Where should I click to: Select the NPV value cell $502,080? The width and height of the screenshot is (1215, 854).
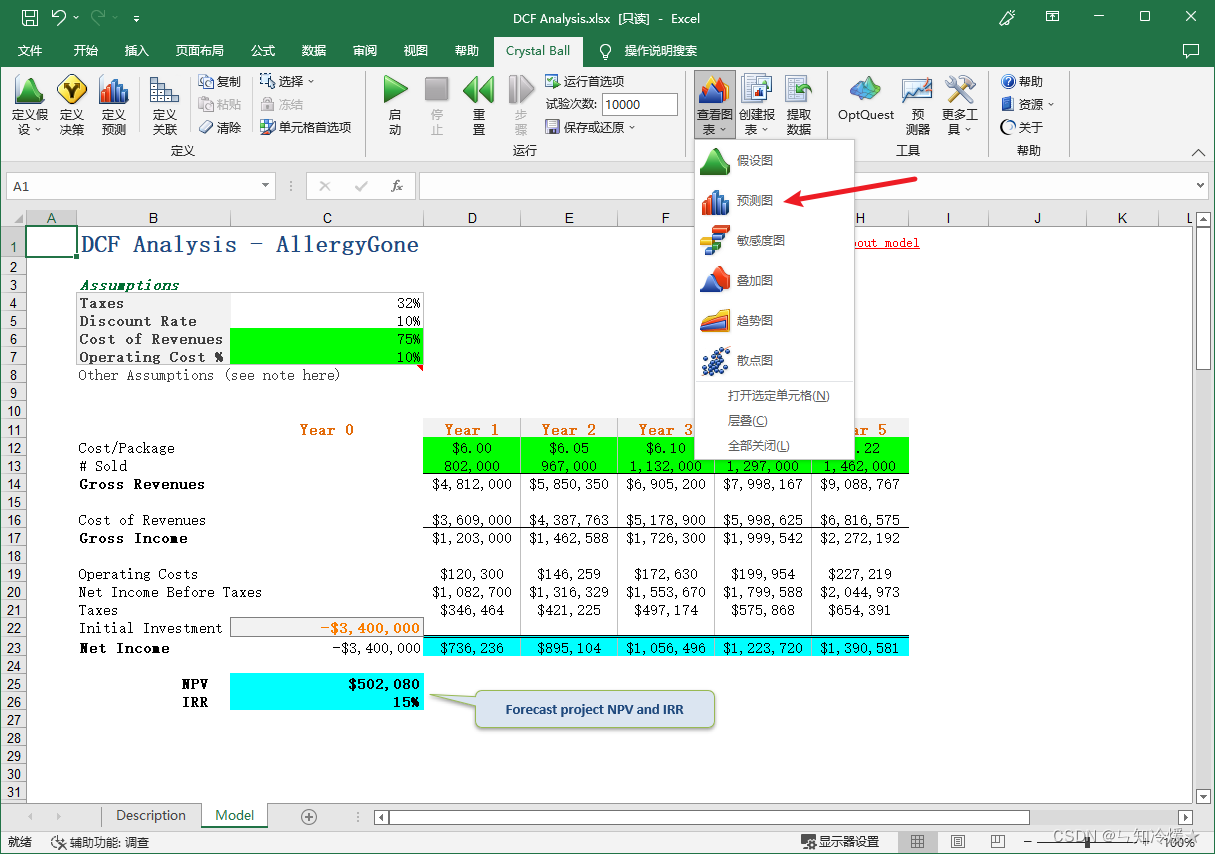326,684
